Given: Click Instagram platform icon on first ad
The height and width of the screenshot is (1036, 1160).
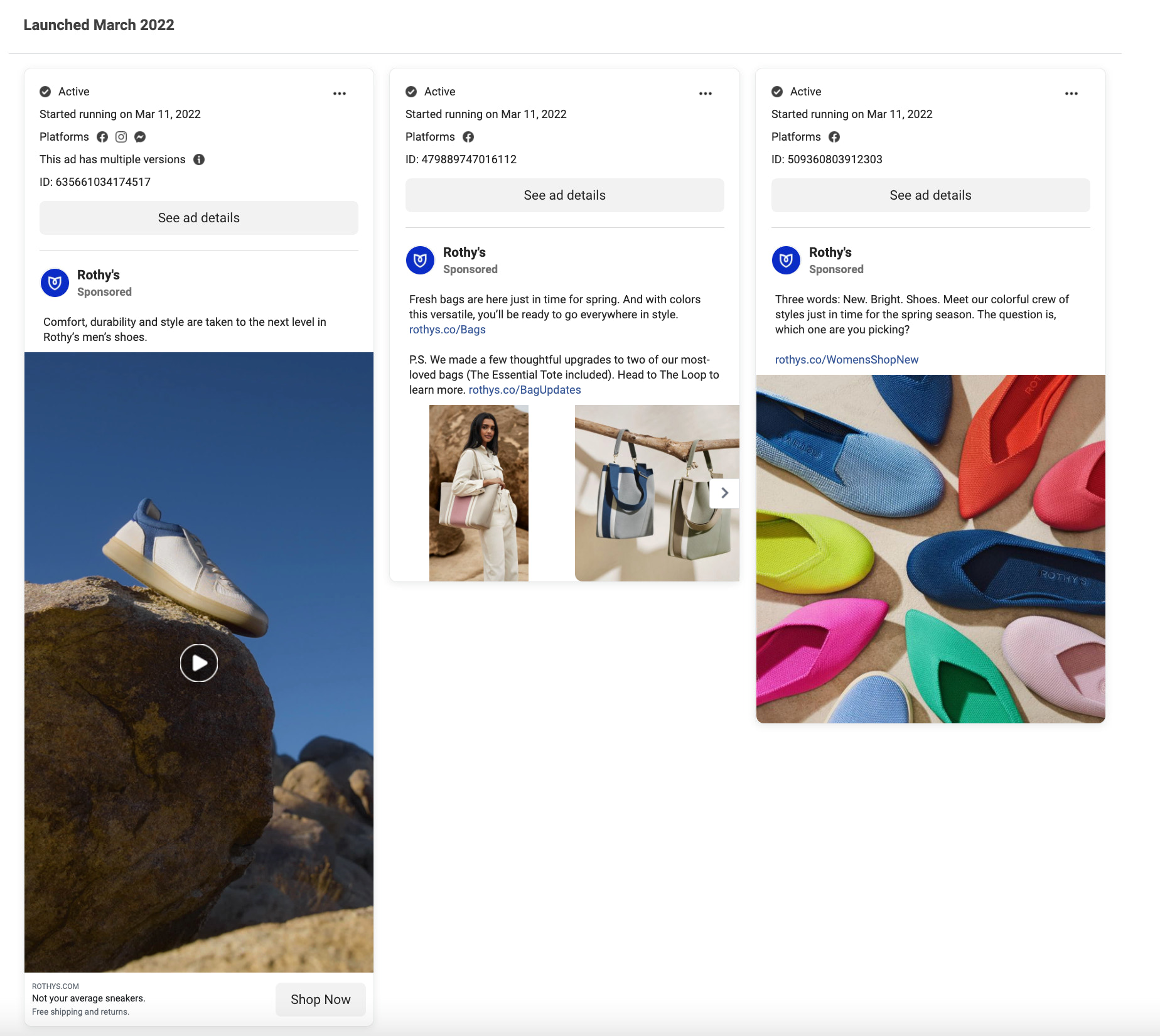Looking at the screenshot, I should coord(121,137).
